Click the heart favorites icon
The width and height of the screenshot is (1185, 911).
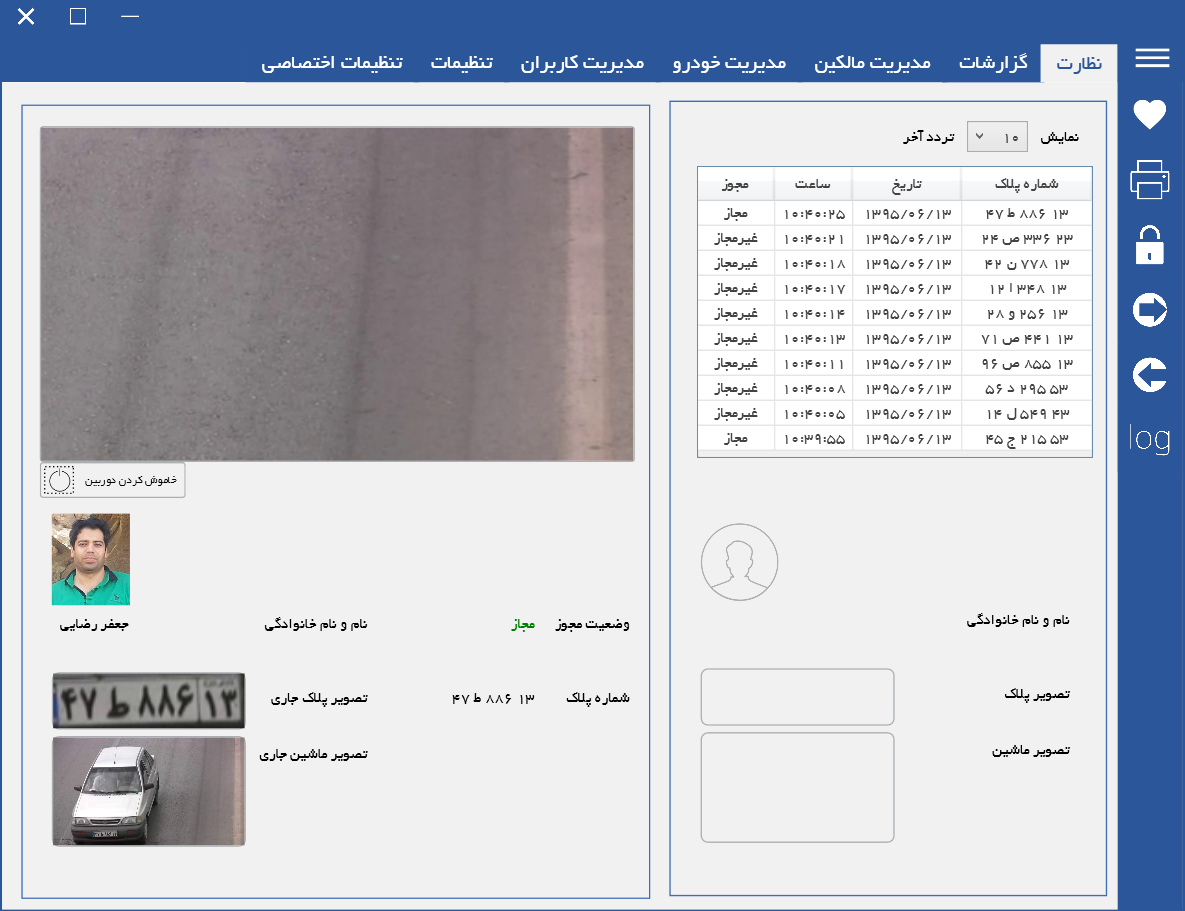pos(1149,114)
